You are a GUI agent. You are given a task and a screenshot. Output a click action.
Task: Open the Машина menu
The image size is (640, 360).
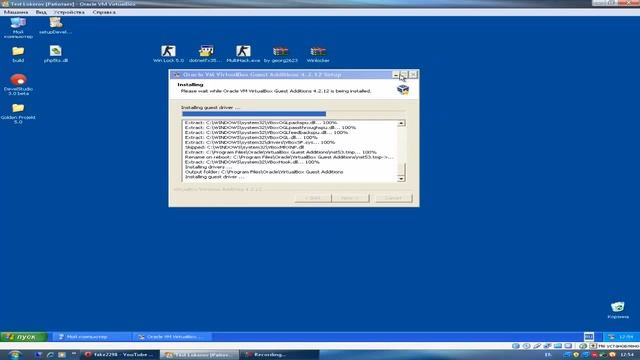16,12
